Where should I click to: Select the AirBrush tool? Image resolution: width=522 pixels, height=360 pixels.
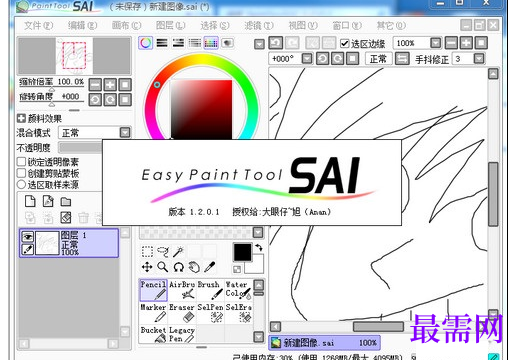[182, 290]
